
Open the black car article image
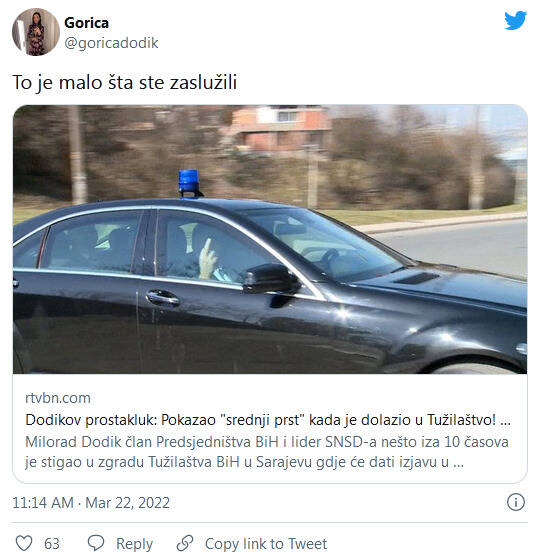point(270,239)
